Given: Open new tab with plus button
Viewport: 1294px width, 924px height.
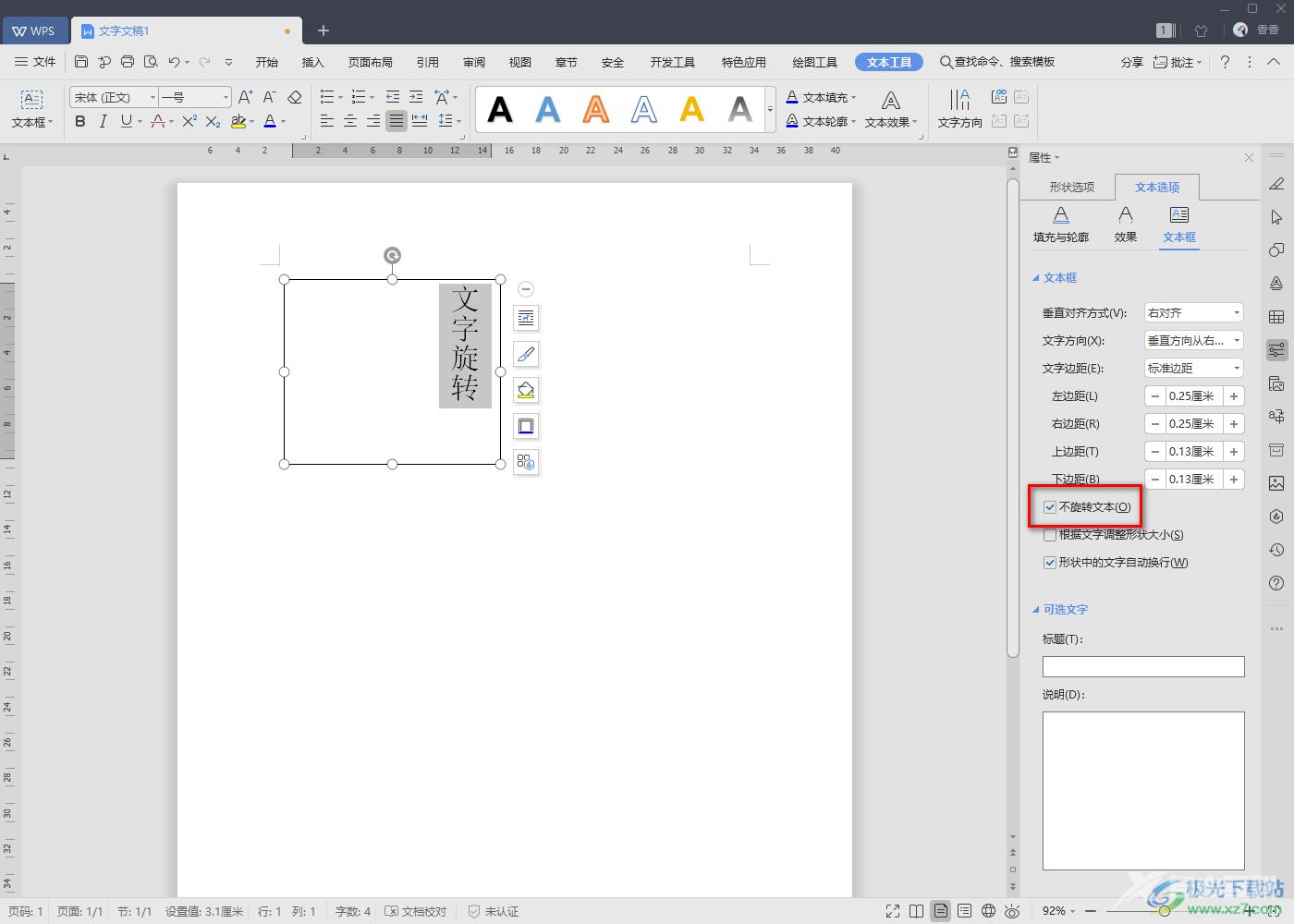Looking at the screenshot, I should (323, 30).
